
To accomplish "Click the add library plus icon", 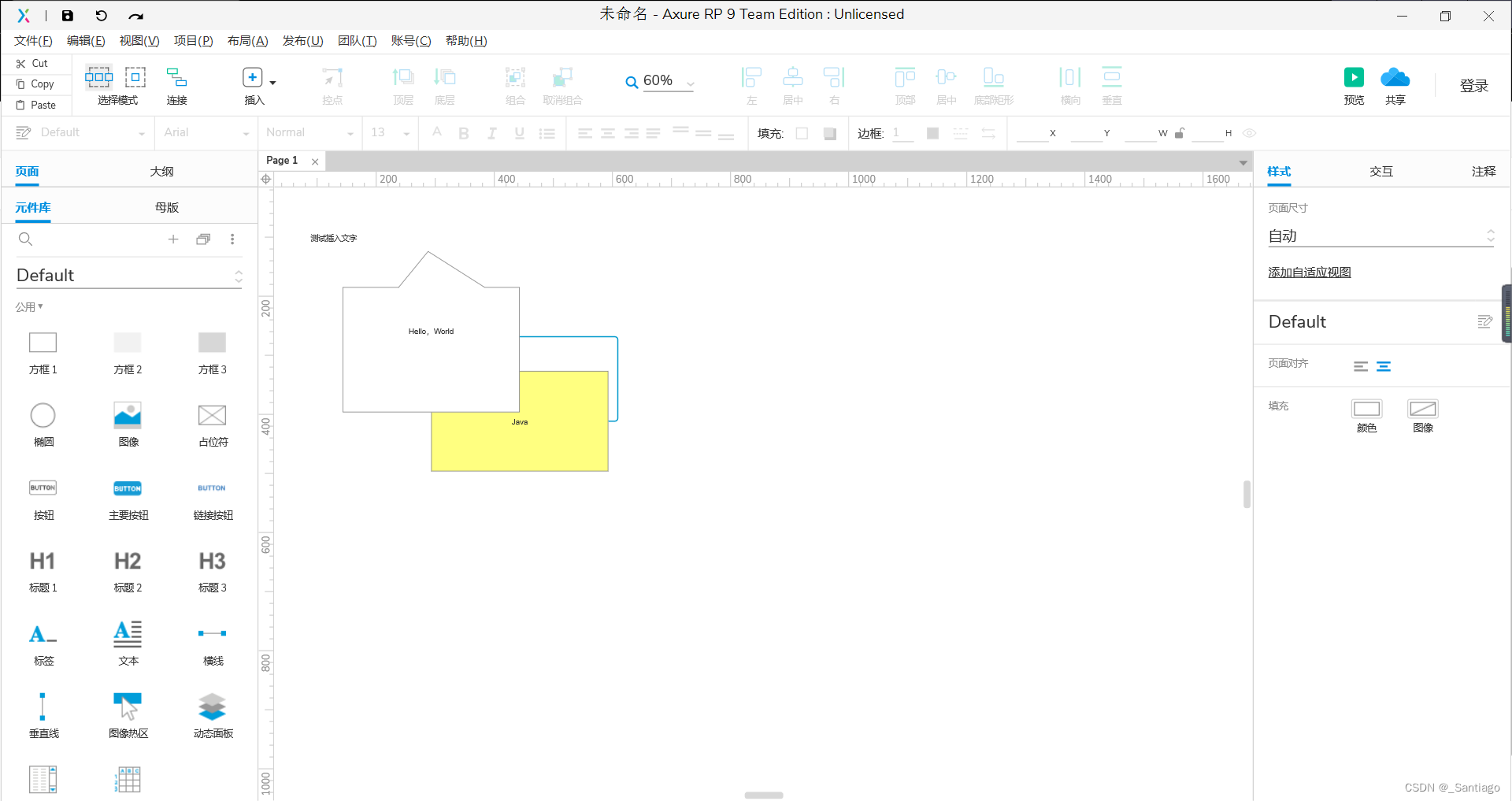I will (x=173, y=239).
